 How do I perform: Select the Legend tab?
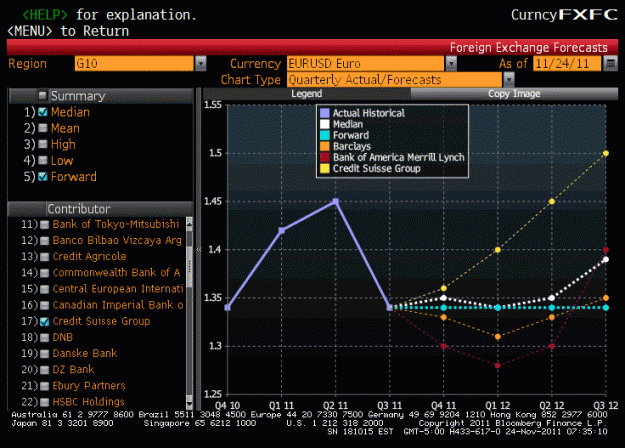[307, 94]
